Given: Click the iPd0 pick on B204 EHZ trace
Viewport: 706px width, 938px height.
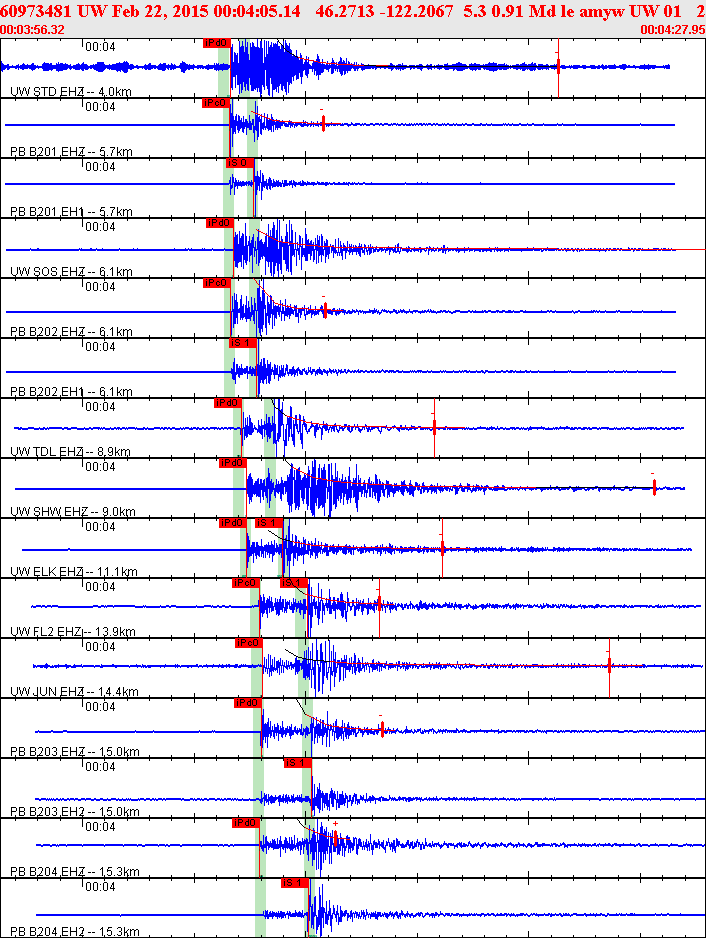Looking at the screenshot, I should coord(245,823).
